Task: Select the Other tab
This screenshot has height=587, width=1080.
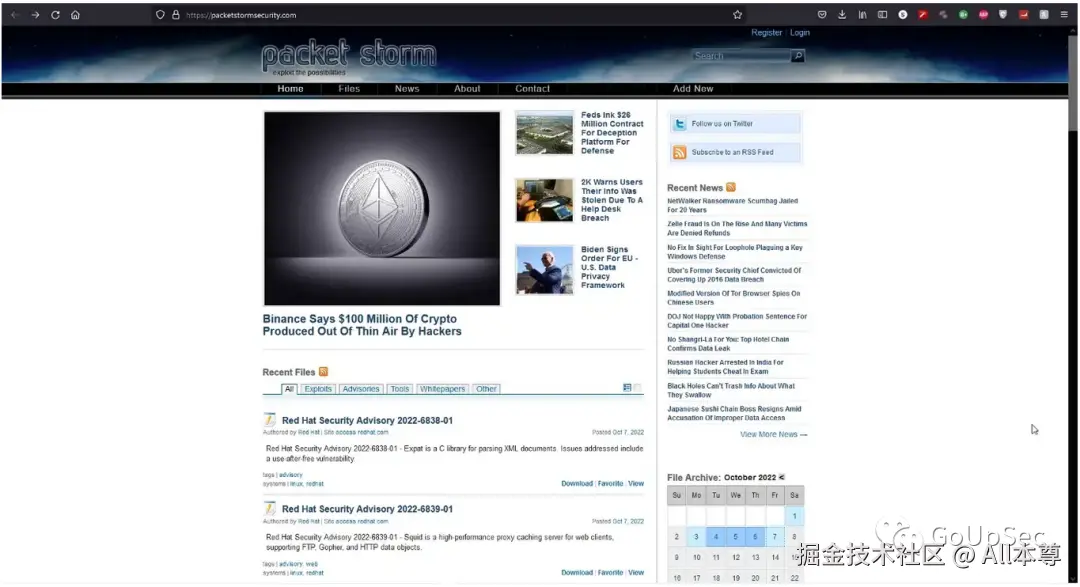Action: pyautogui.click(x=486, y=389)
